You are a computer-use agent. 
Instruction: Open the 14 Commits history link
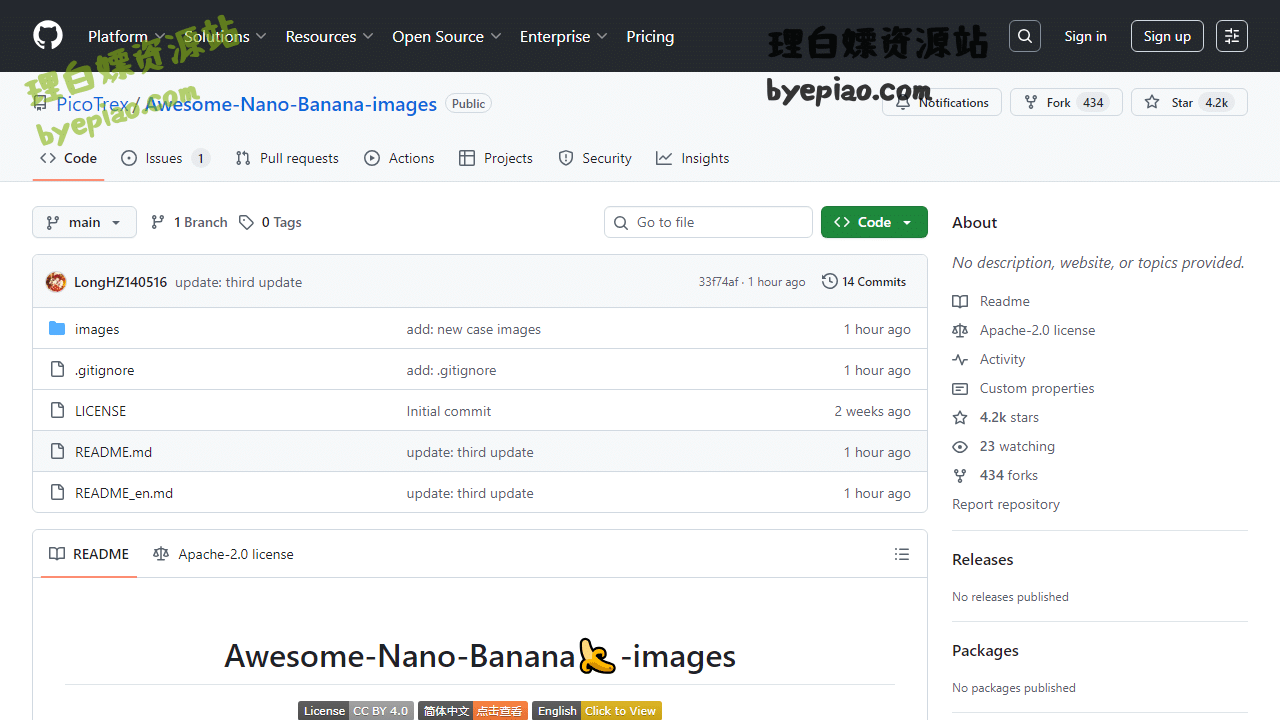[864, 282]
